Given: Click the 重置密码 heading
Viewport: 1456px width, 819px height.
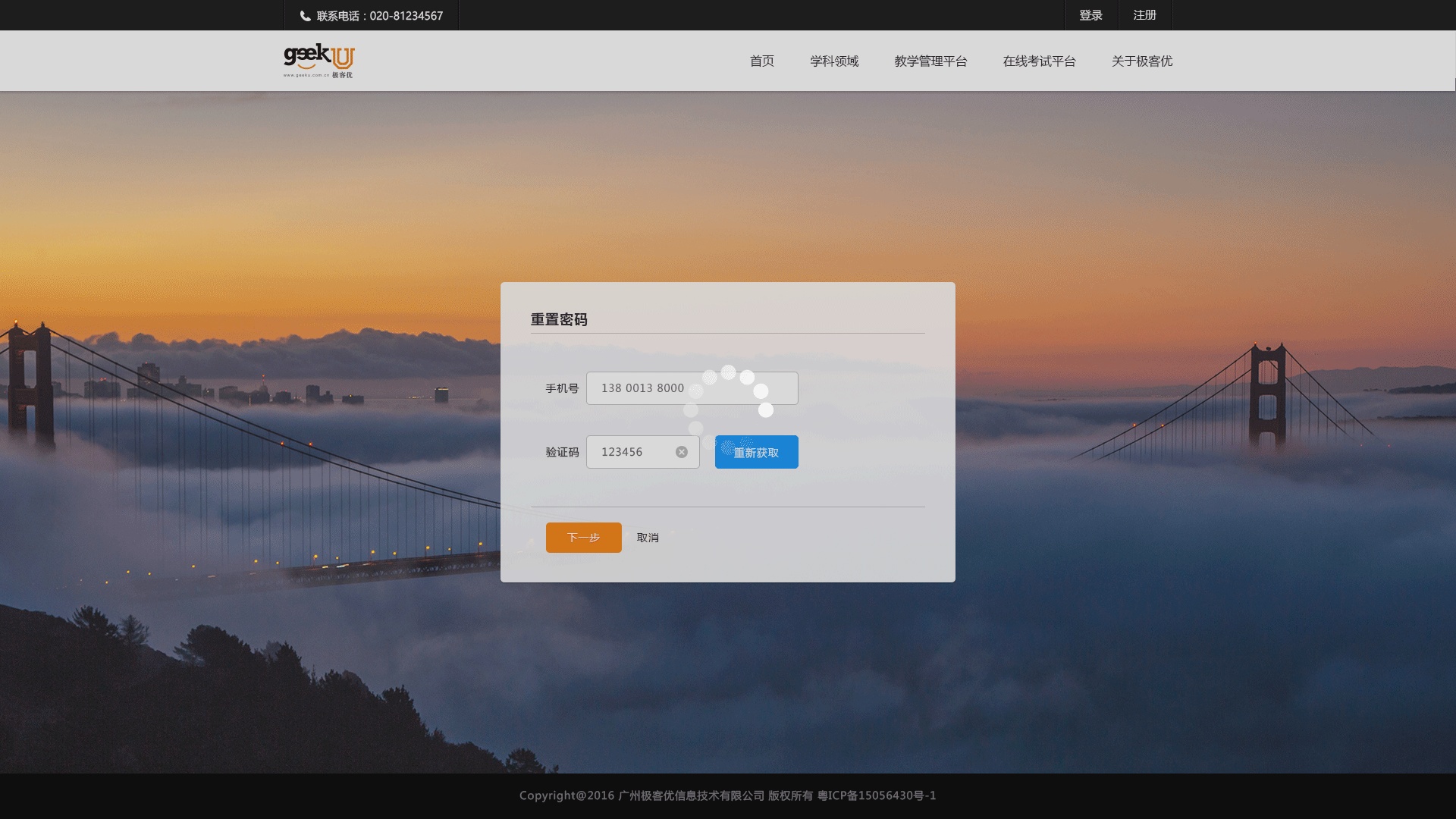Looking at the screenshot, I should (559, 320).
